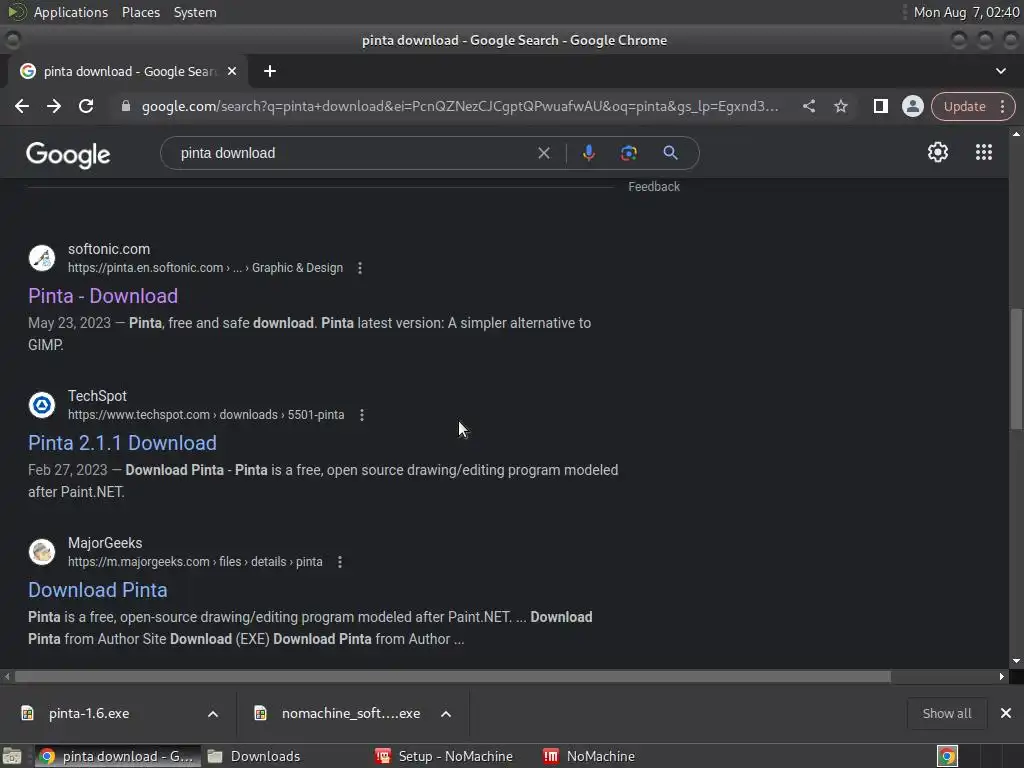Viewport: 1024px width, 768px height.
Task: Go back to the previous page
Action: point(22,106)
